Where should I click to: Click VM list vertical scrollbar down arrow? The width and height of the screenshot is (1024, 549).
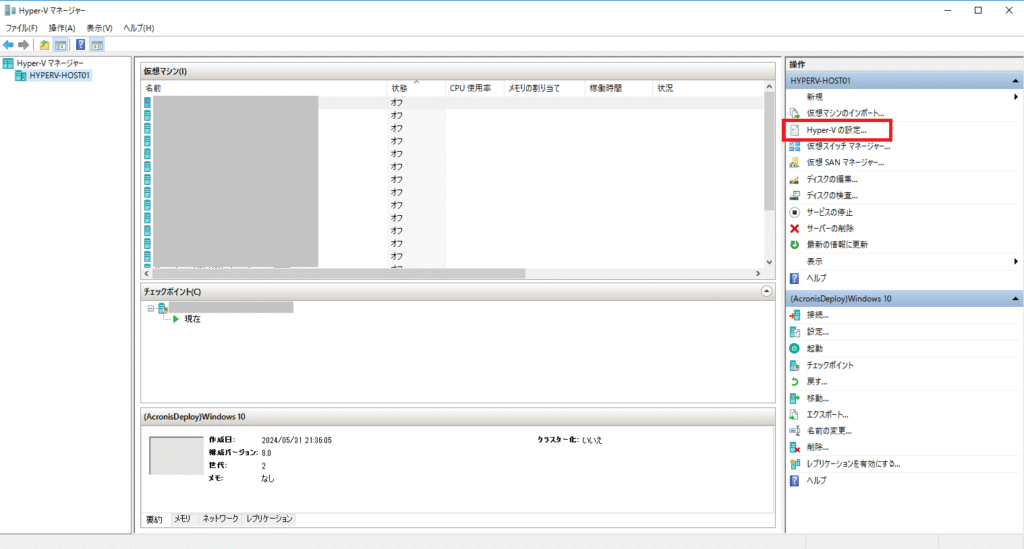(769, 262)
